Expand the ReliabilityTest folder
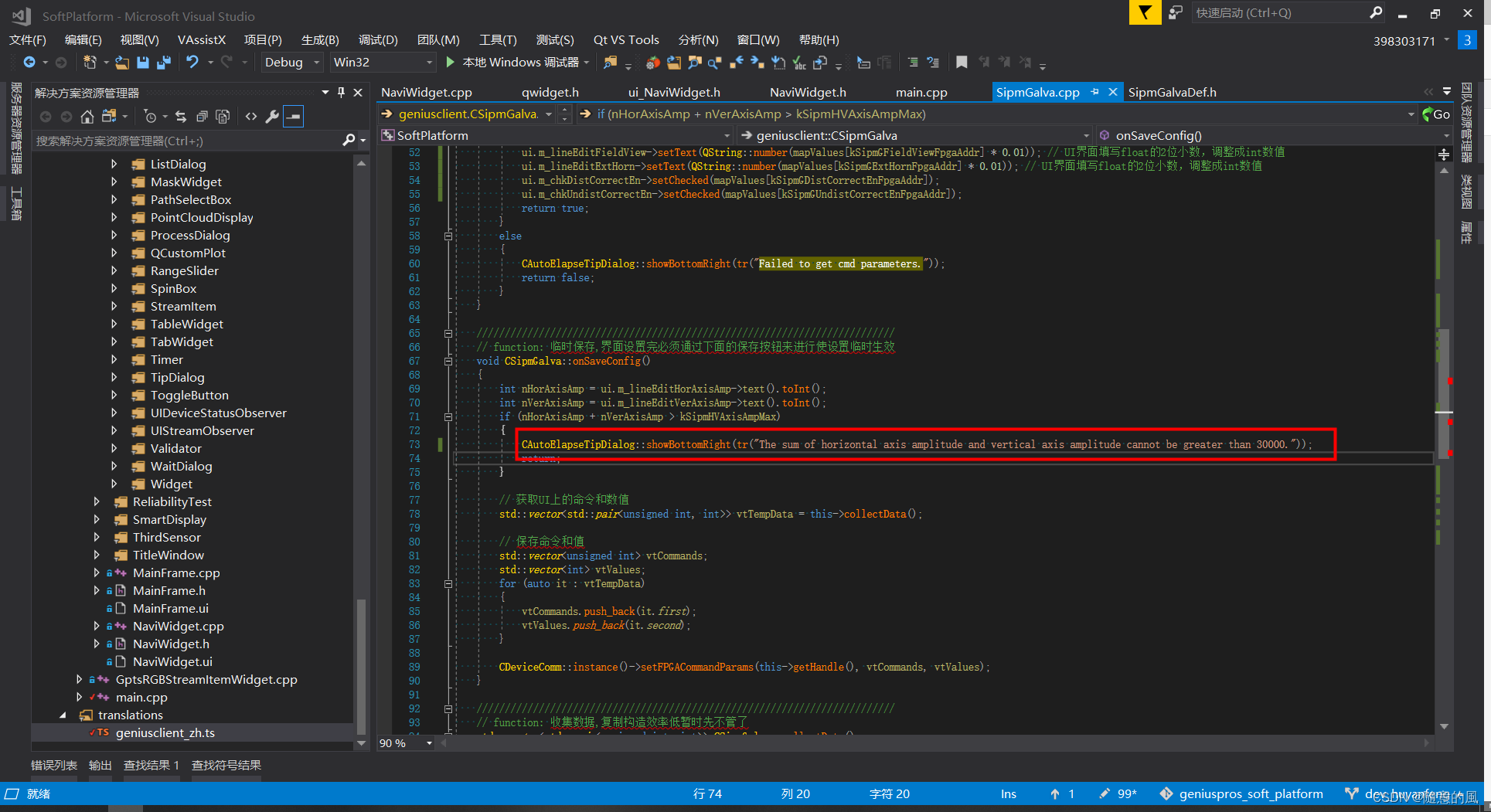This screenshot has height=812, width=1491. pyautogui.click(x=97, y=501)
